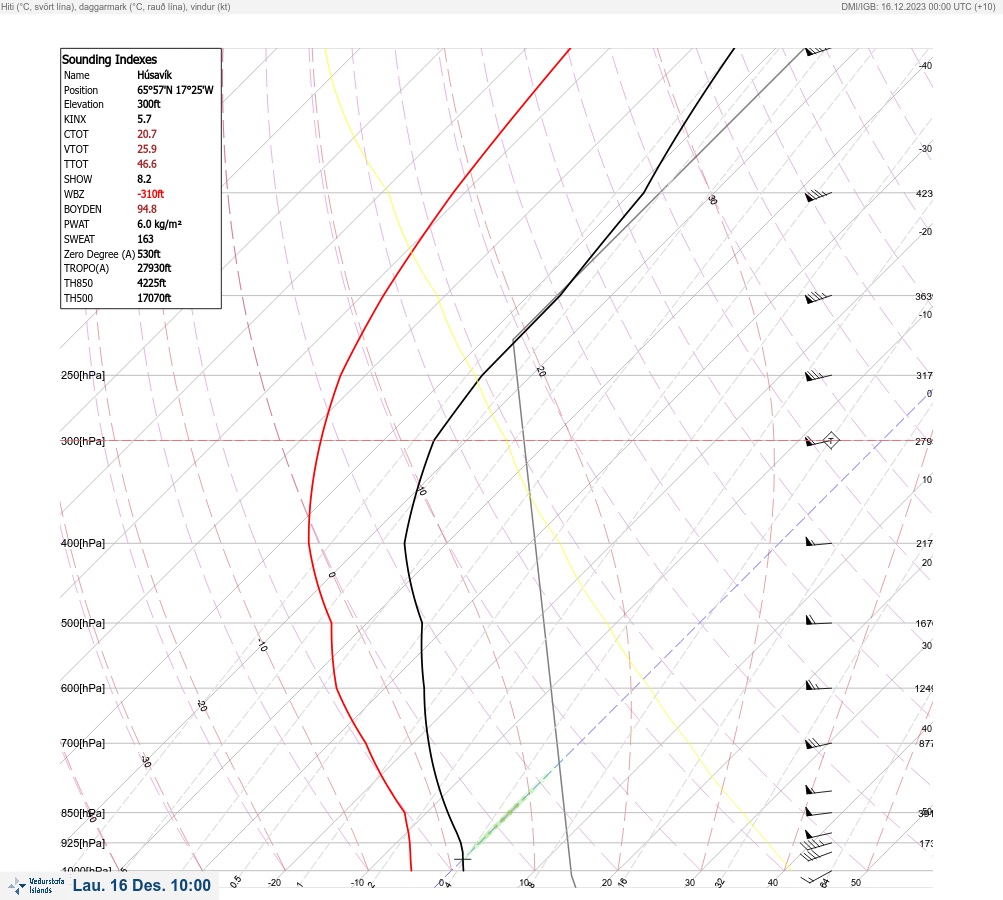Click the Sounding Indexes title
1003x900 pixels.
109,59
